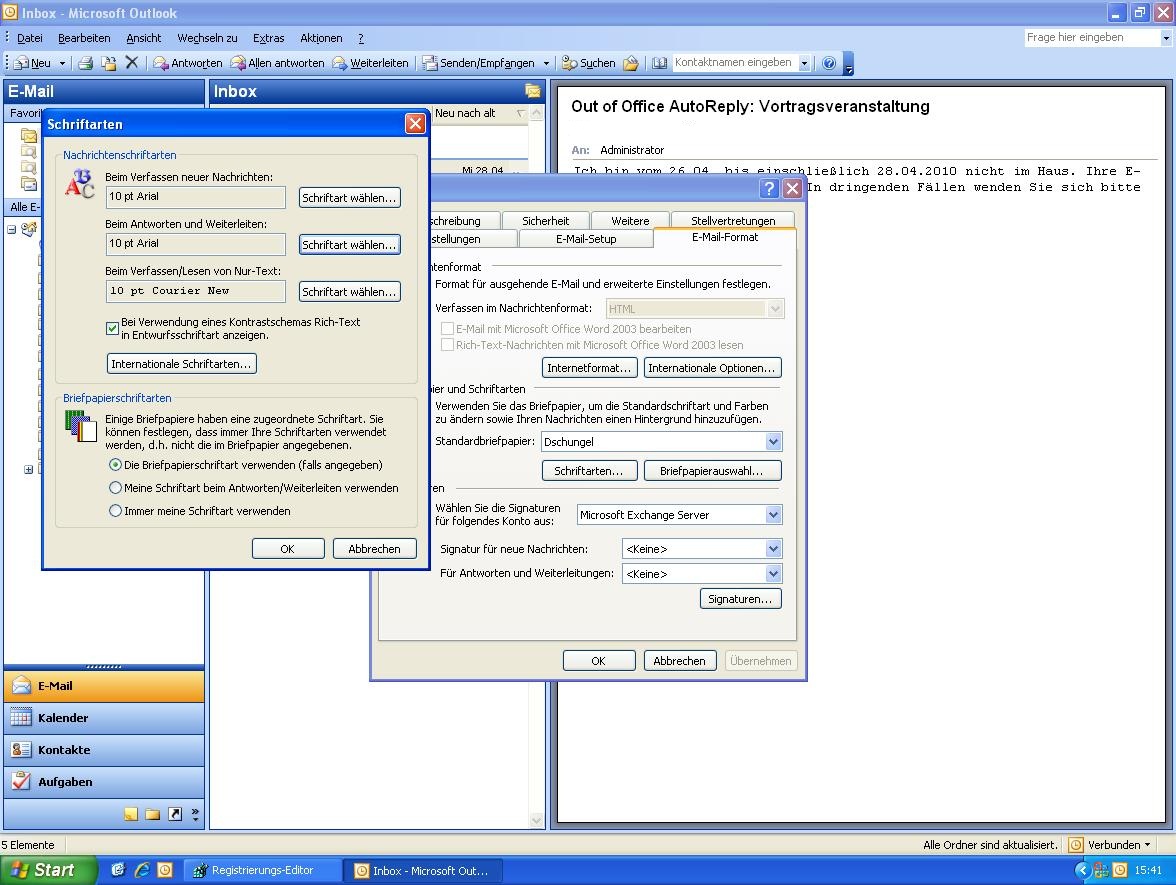1176x885 pixels.
Task: Open Kontaktnamen eingeben dropdown arrow
Action: point(804,63)
